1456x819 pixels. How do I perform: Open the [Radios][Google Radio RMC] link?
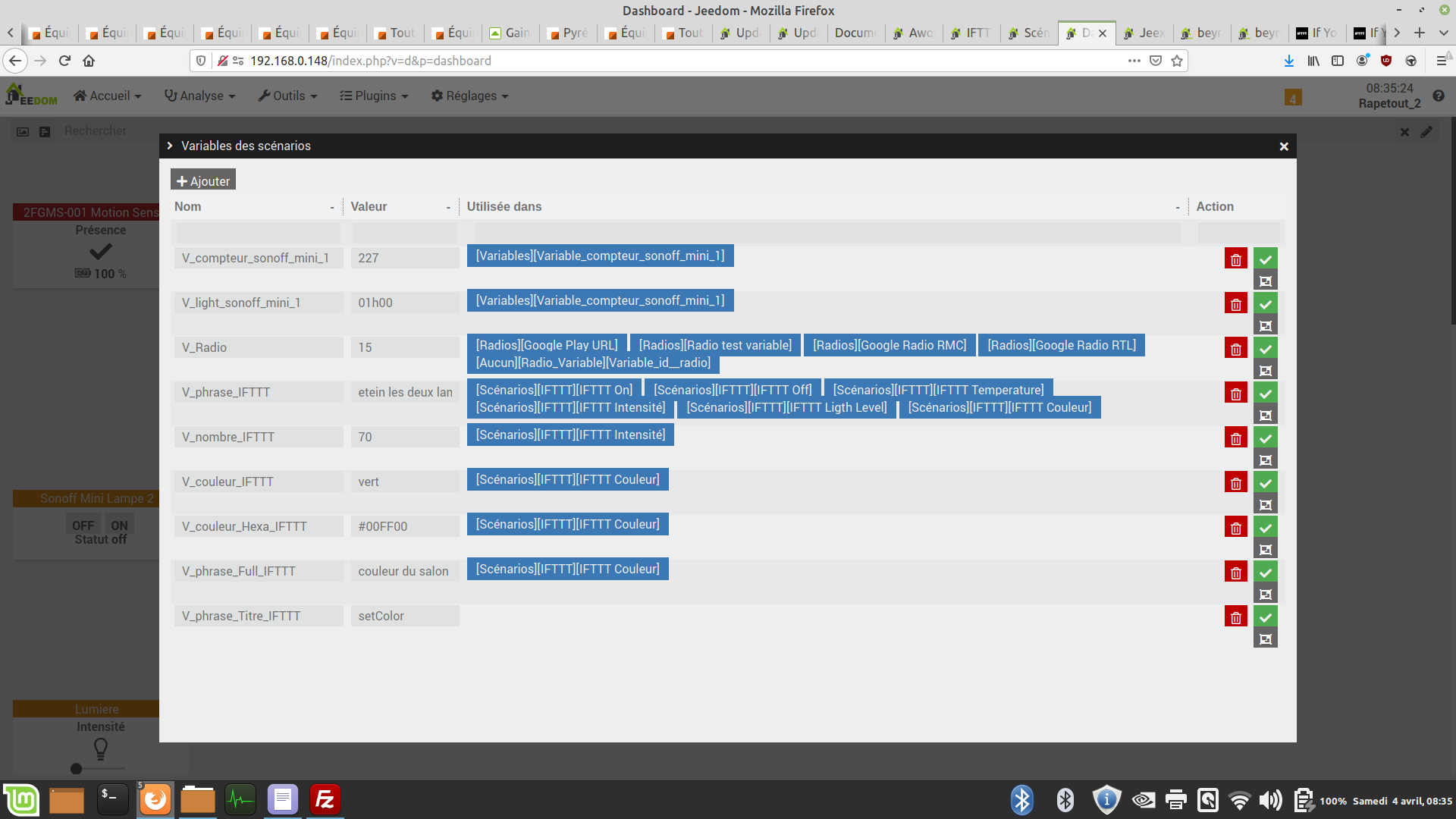tap(889, 345)
